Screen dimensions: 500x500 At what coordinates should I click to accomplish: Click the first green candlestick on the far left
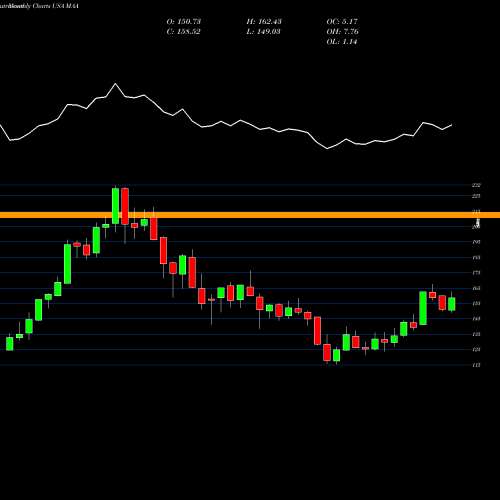coord(10,343)
